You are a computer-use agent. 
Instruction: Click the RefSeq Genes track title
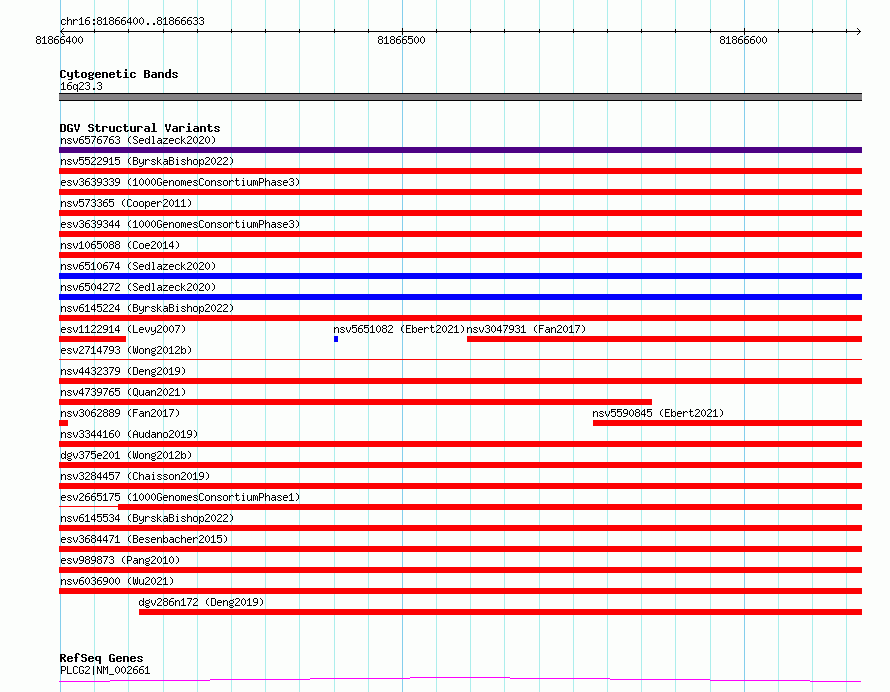point(101,659)
